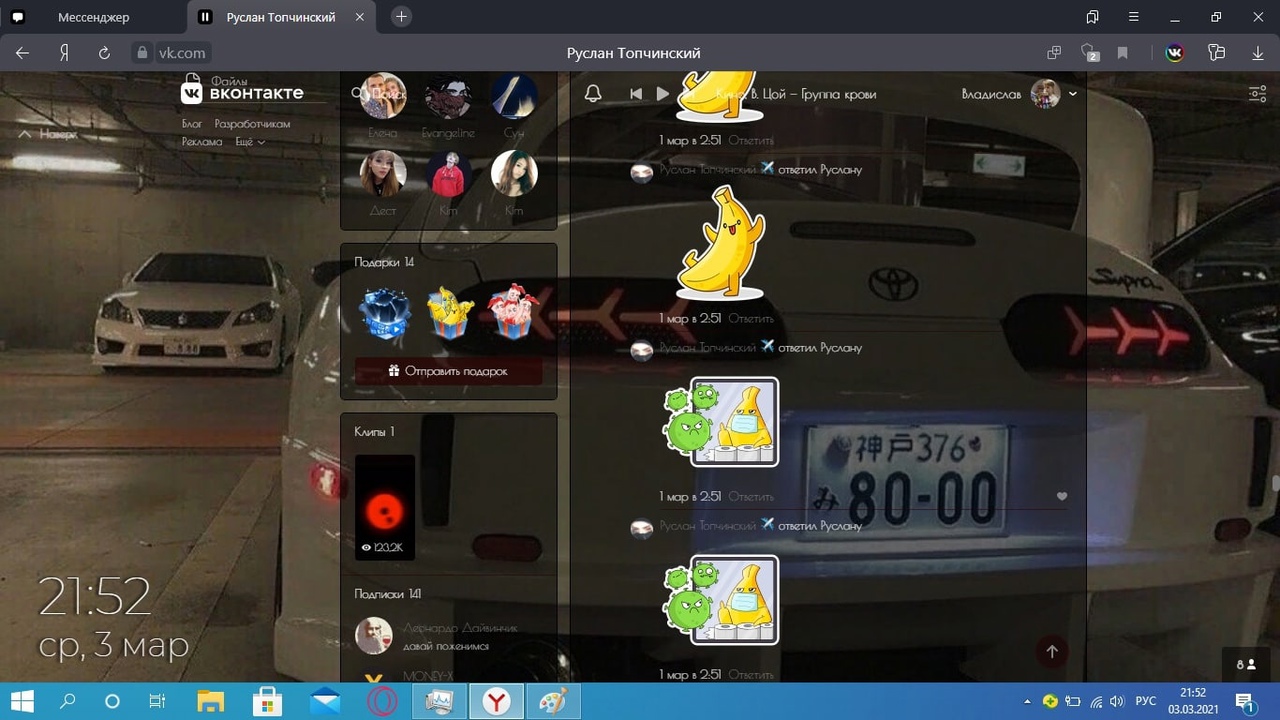
Task: Click the VKontakte logo
Action: tap(242, 91)
